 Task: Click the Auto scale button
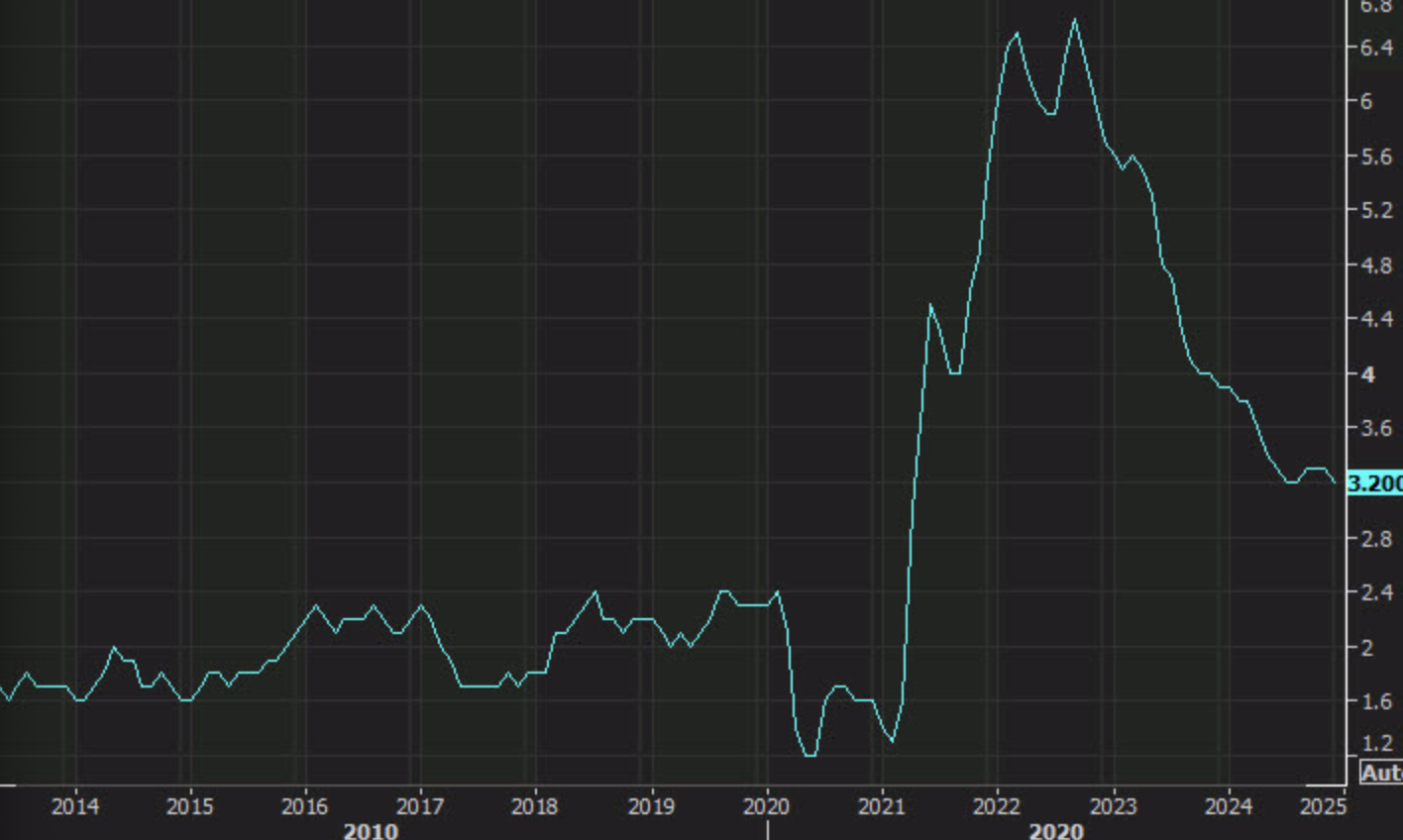coord(1381,773)
